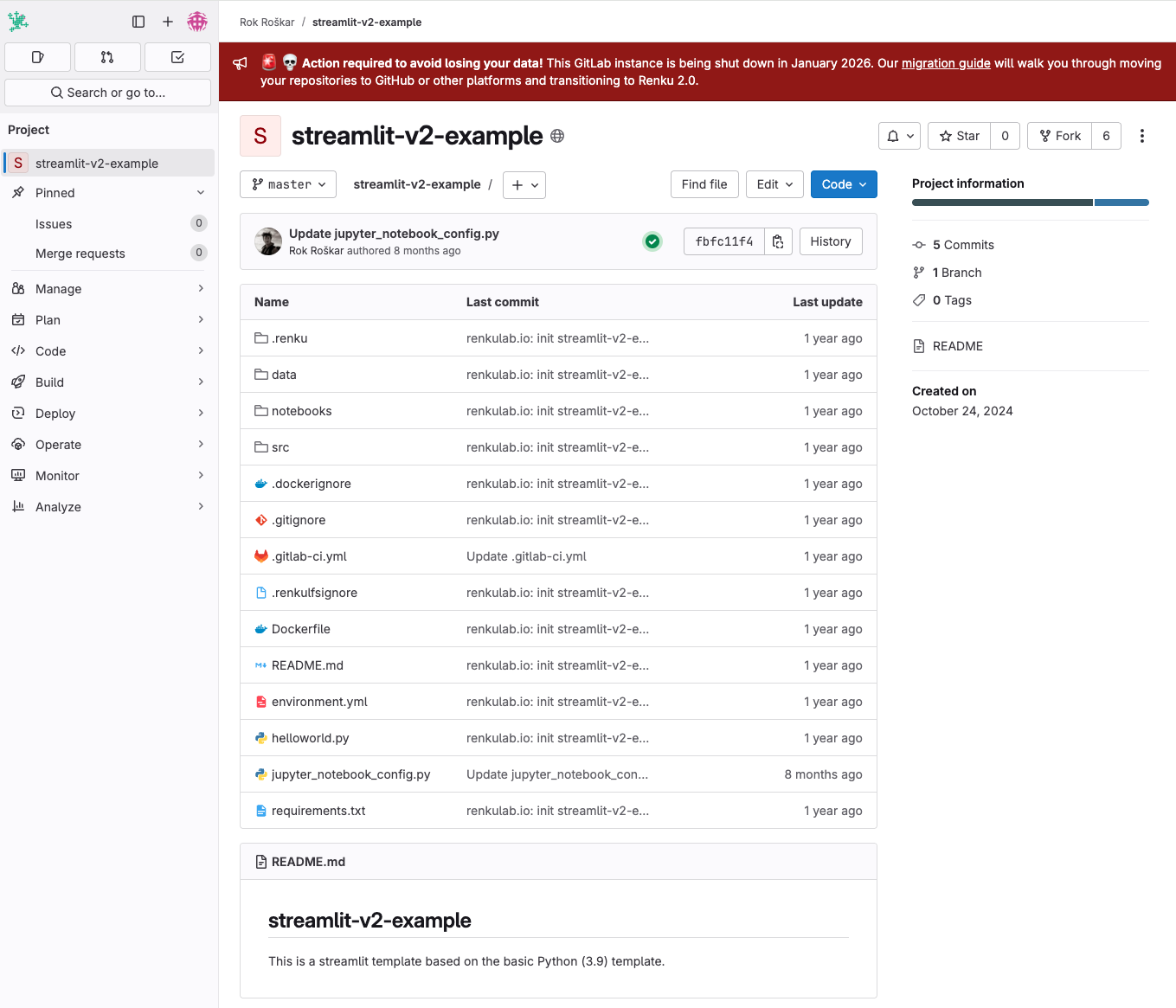Open the fork count 6
Image resolution: width=1176 pixels, height=1008 pixels.
click(x=1106, y=136)
